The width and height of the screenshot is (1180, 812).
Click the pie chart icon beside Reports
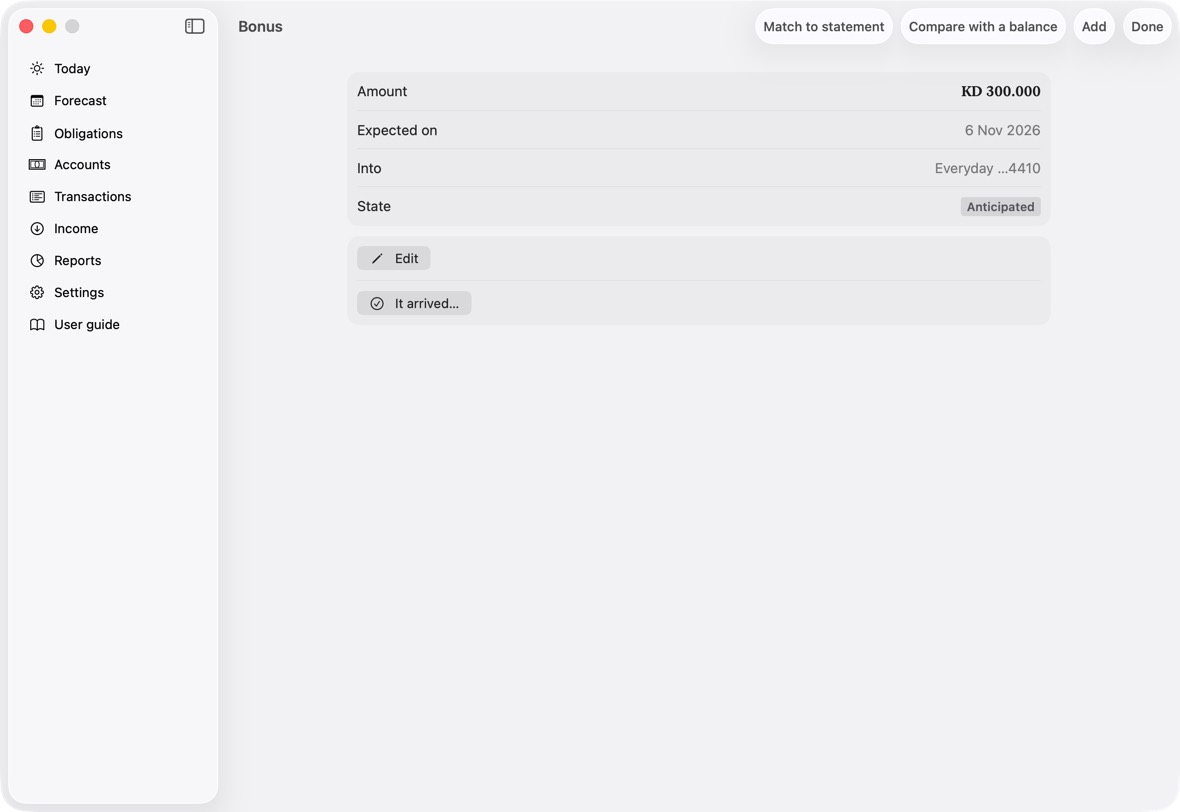[x=37, y=260]
